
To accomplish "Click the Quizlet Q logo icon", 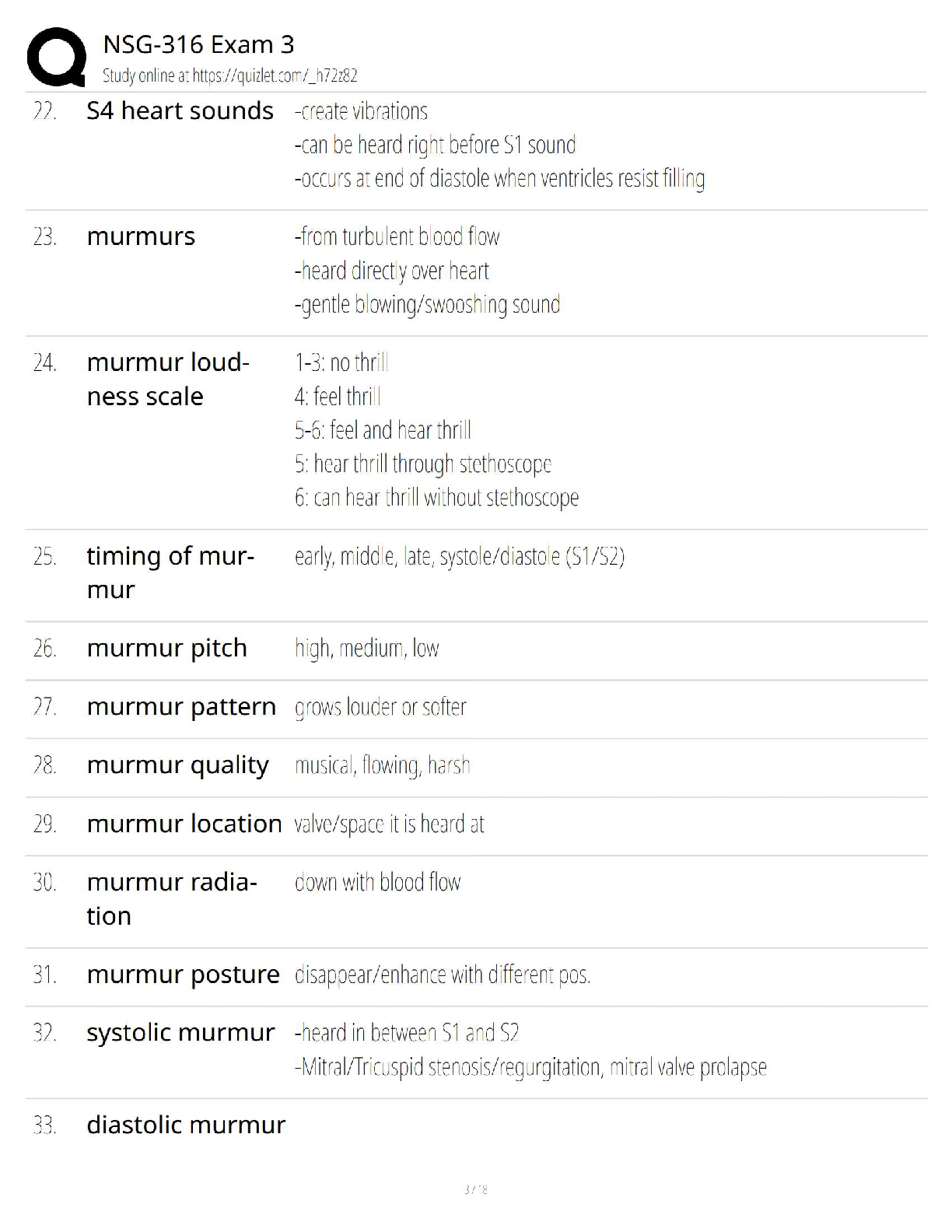I will tap(57, 57).
